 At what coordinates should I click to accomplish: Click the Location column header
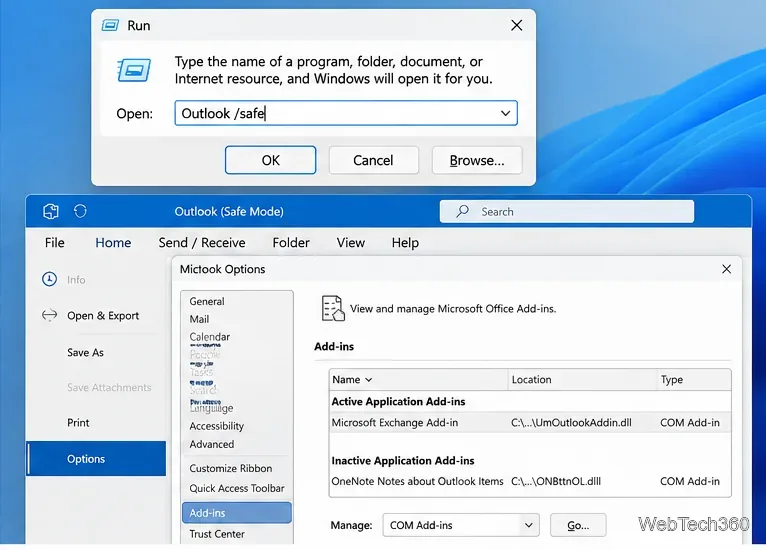pos(583,380)
